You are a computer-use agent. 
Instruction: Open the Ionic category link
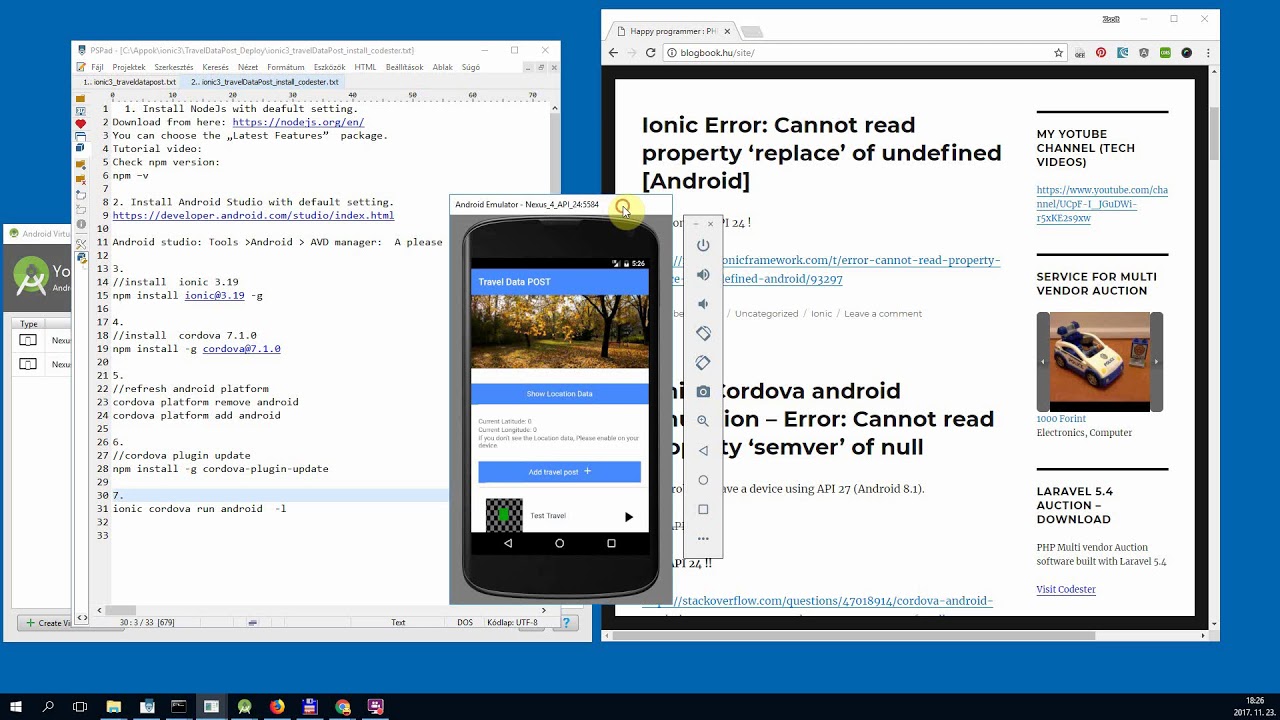click(x=821, y=314)
